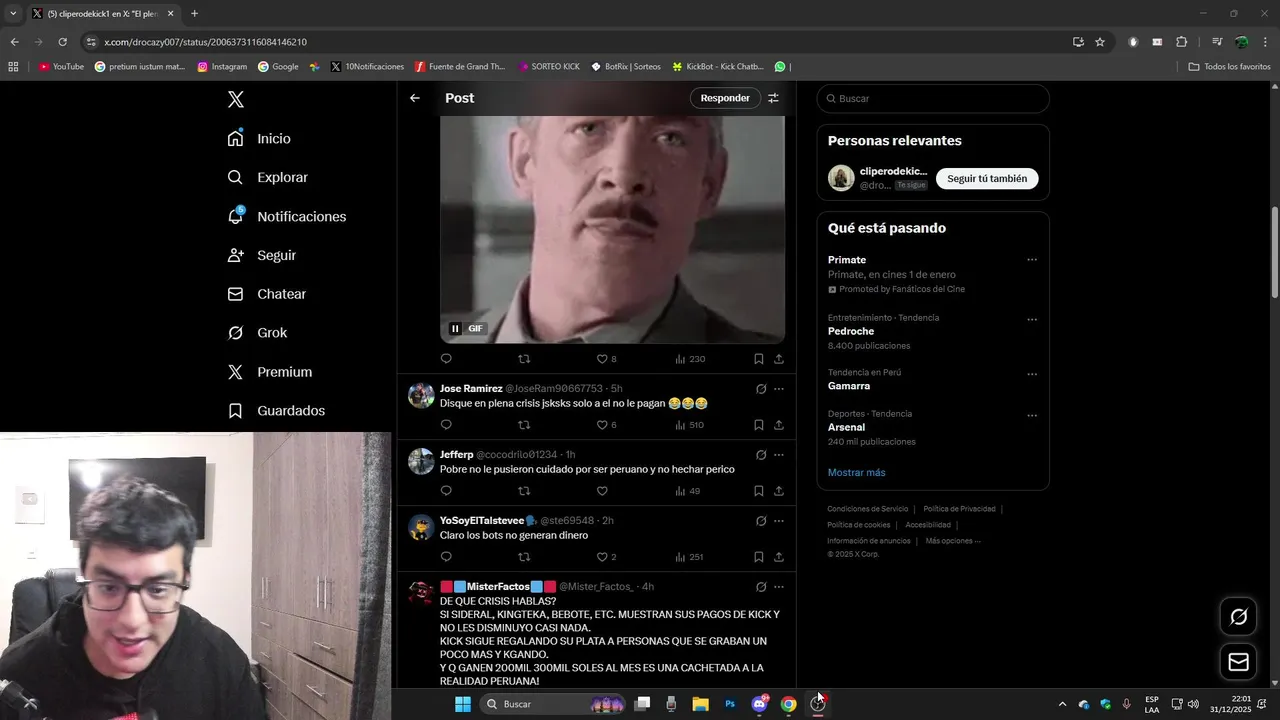1280x720 pixels.
Task: Open more options on Jose Ramirez's reply
Action: [x=779, y=389]
